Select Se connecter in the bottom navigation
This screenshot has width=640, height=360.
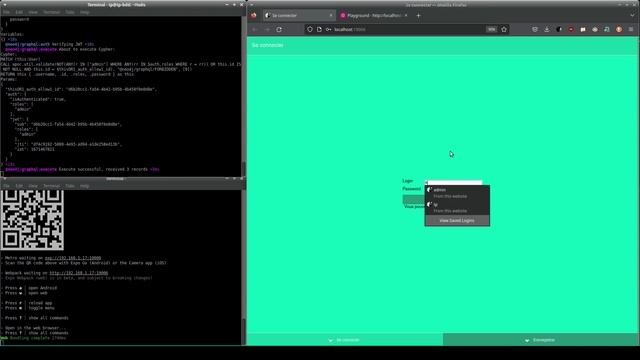coord(345,340)
